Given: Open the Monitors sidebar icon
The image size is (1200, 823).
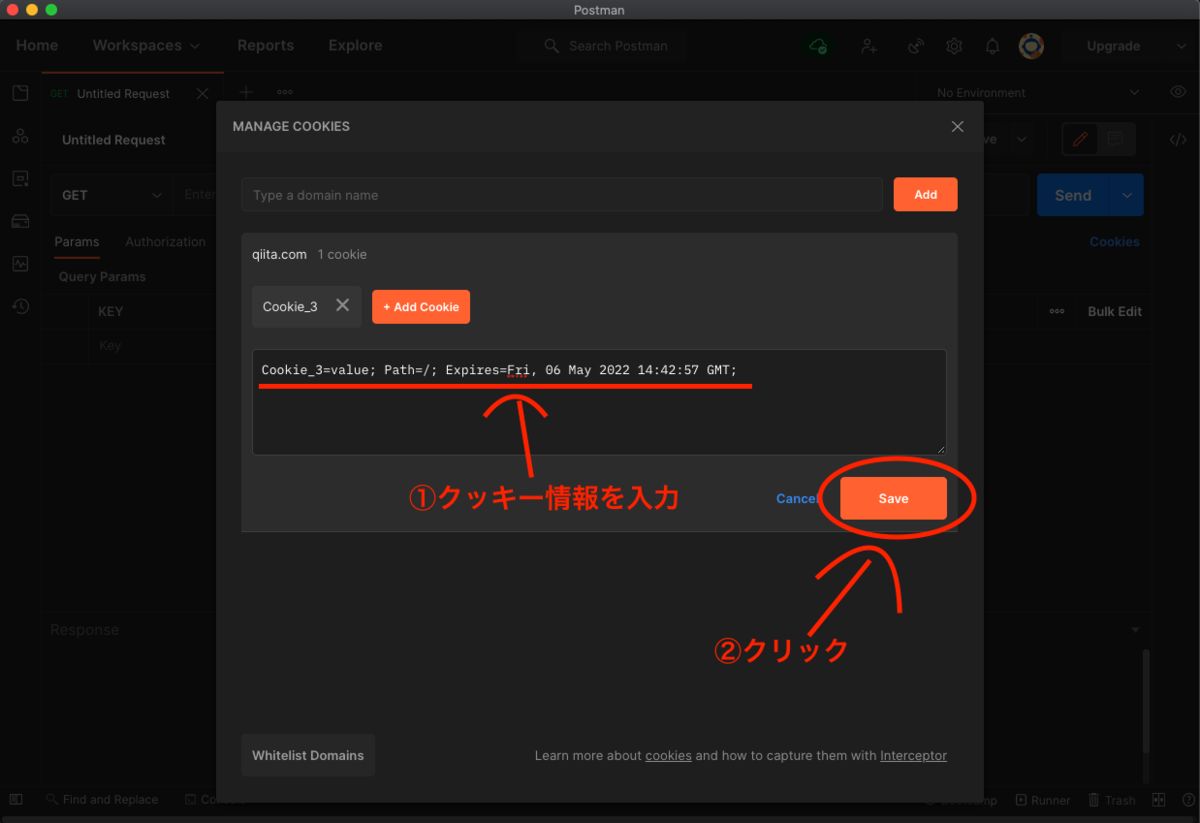Looking at the screenshot, I should (x=20, y=264).
